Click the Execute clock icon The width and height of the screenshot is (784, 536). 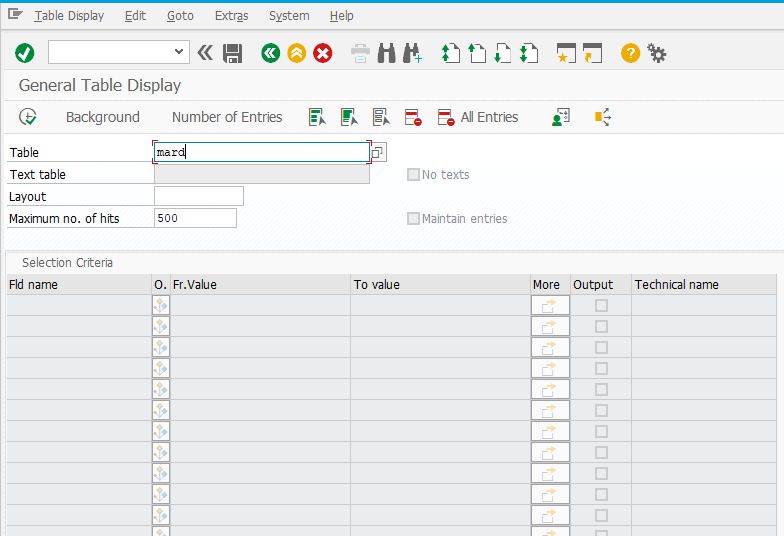click(x=28, y=117)
